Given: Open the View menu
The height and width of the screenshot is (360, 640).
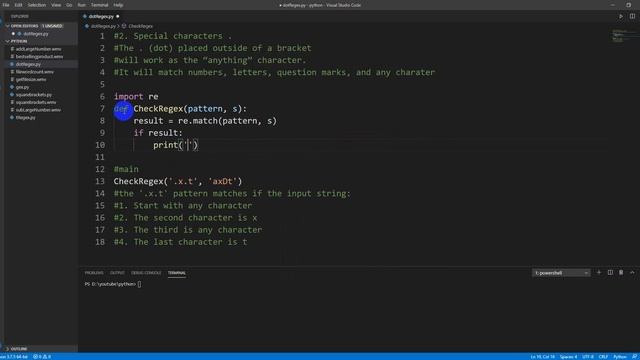Looking at the screenshot, I should (56, 5).
